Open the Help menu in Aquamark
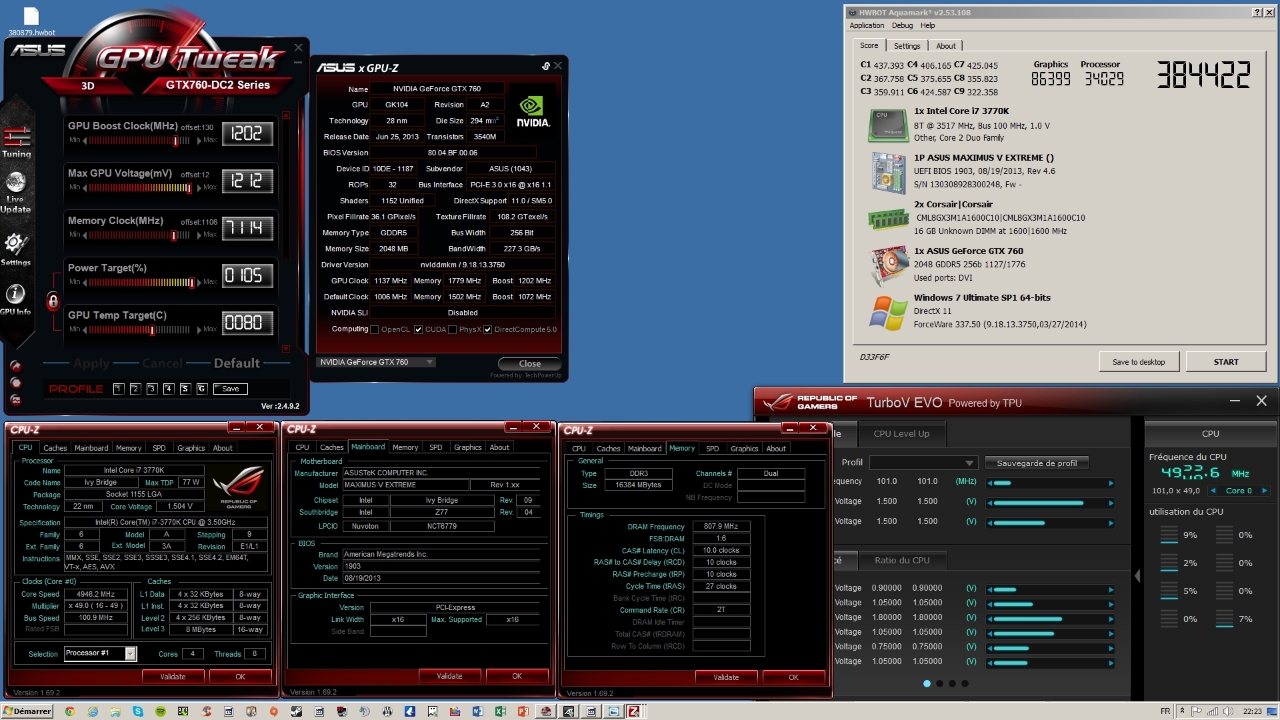The image size is (1280, 720). [928, 25]
